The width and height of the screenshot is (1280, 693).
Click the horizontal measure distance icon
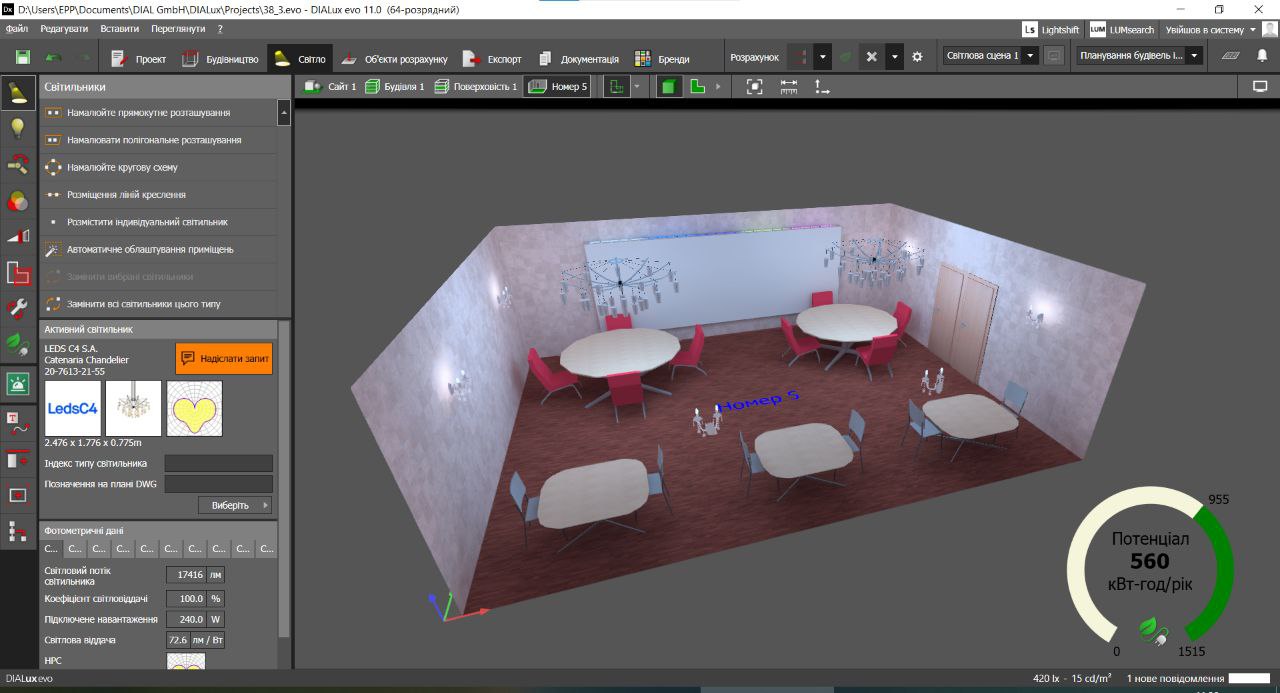pos(789,87)
